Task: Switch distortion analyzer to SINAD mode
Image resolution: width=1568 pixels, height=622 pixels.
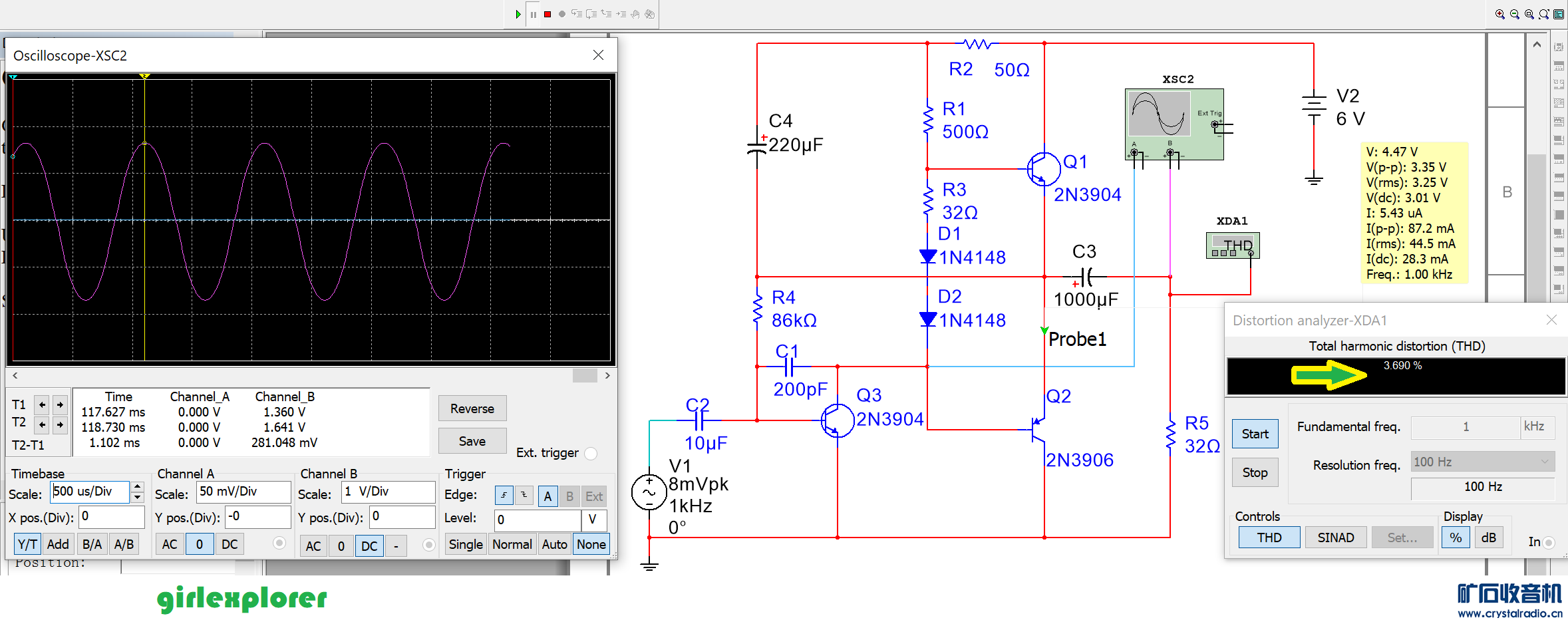Action: pos(1335,538)
